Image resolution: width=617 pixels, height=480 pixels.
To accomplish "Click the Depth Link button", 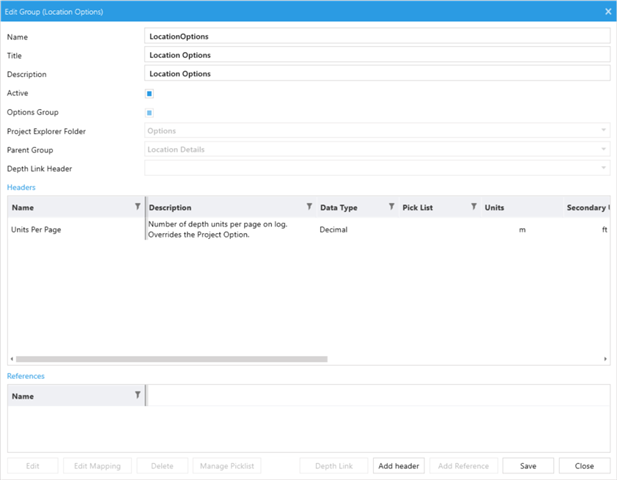I will (x=334, y=466).
